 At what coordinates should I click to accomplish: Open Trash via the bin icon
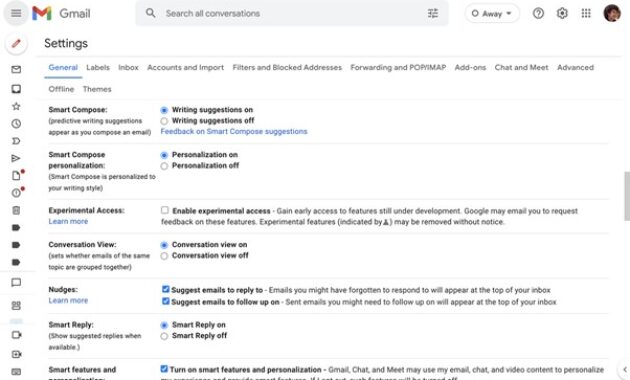click(x=16, y=210)
